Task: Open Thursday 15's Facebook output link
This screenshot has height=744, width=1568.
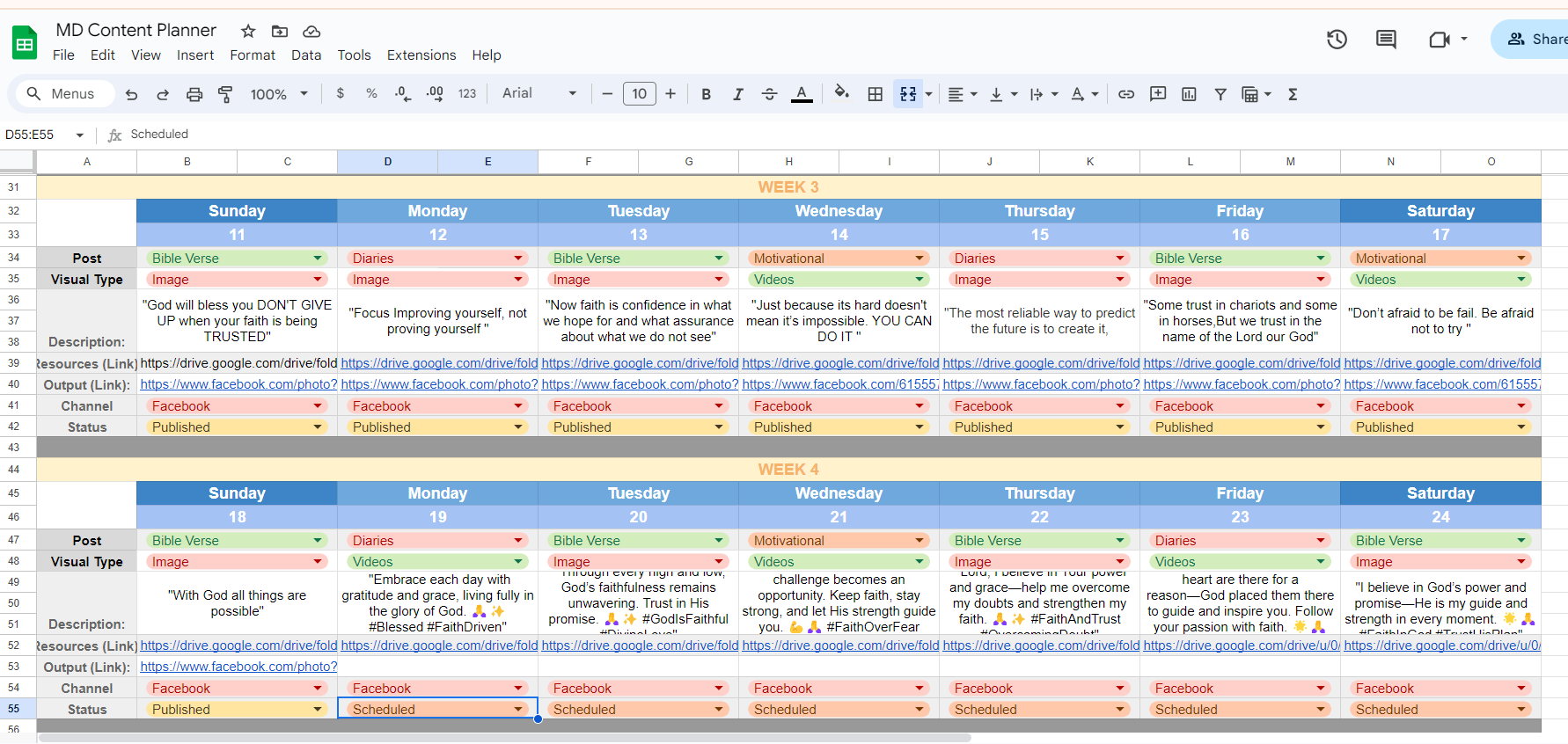Action: click(x=1041, y=384)
